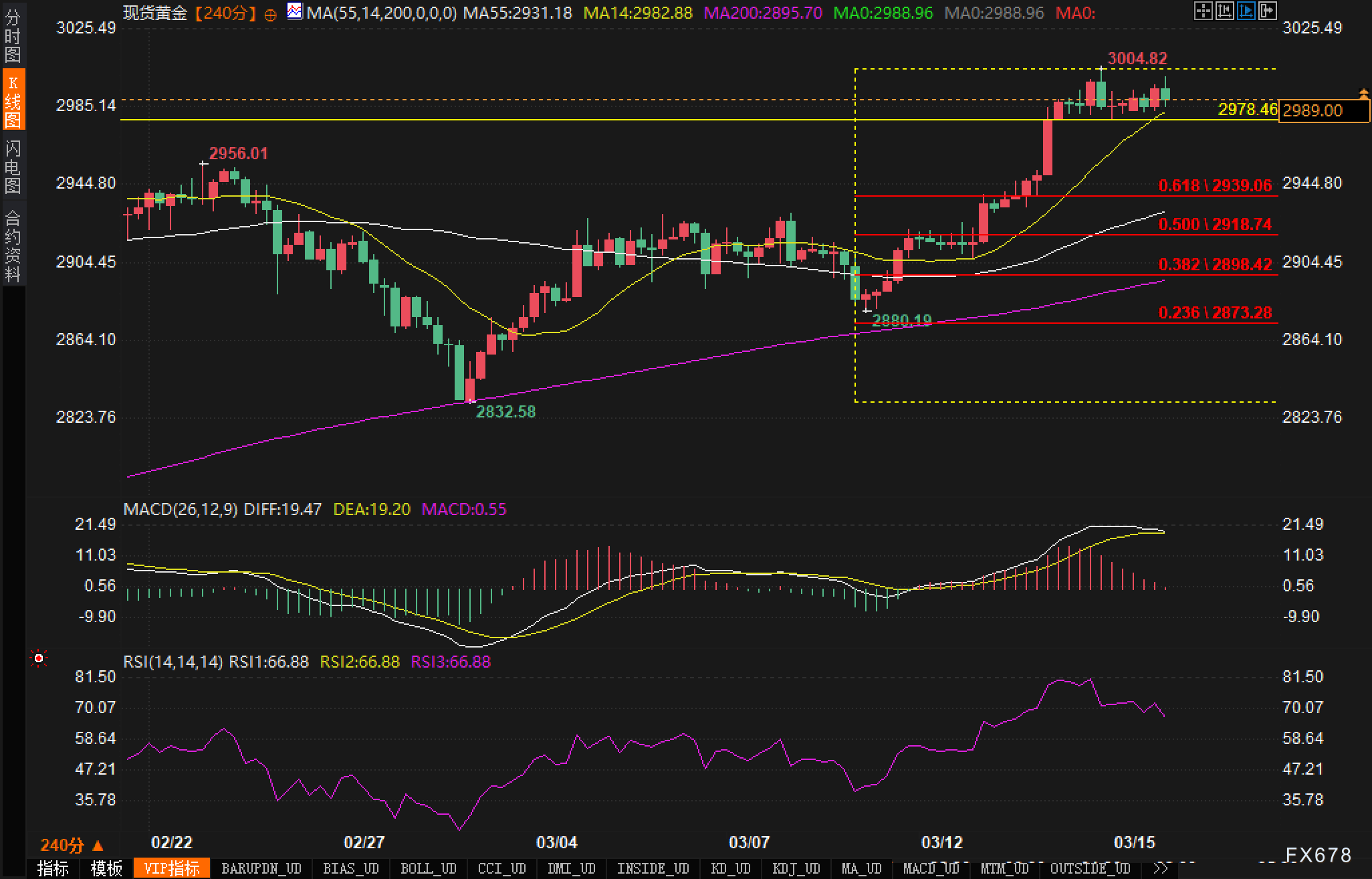This screenshot has width=1372, height=879.
Task: Open the 闪电图 sidebar view
Action: coord(13,167)
